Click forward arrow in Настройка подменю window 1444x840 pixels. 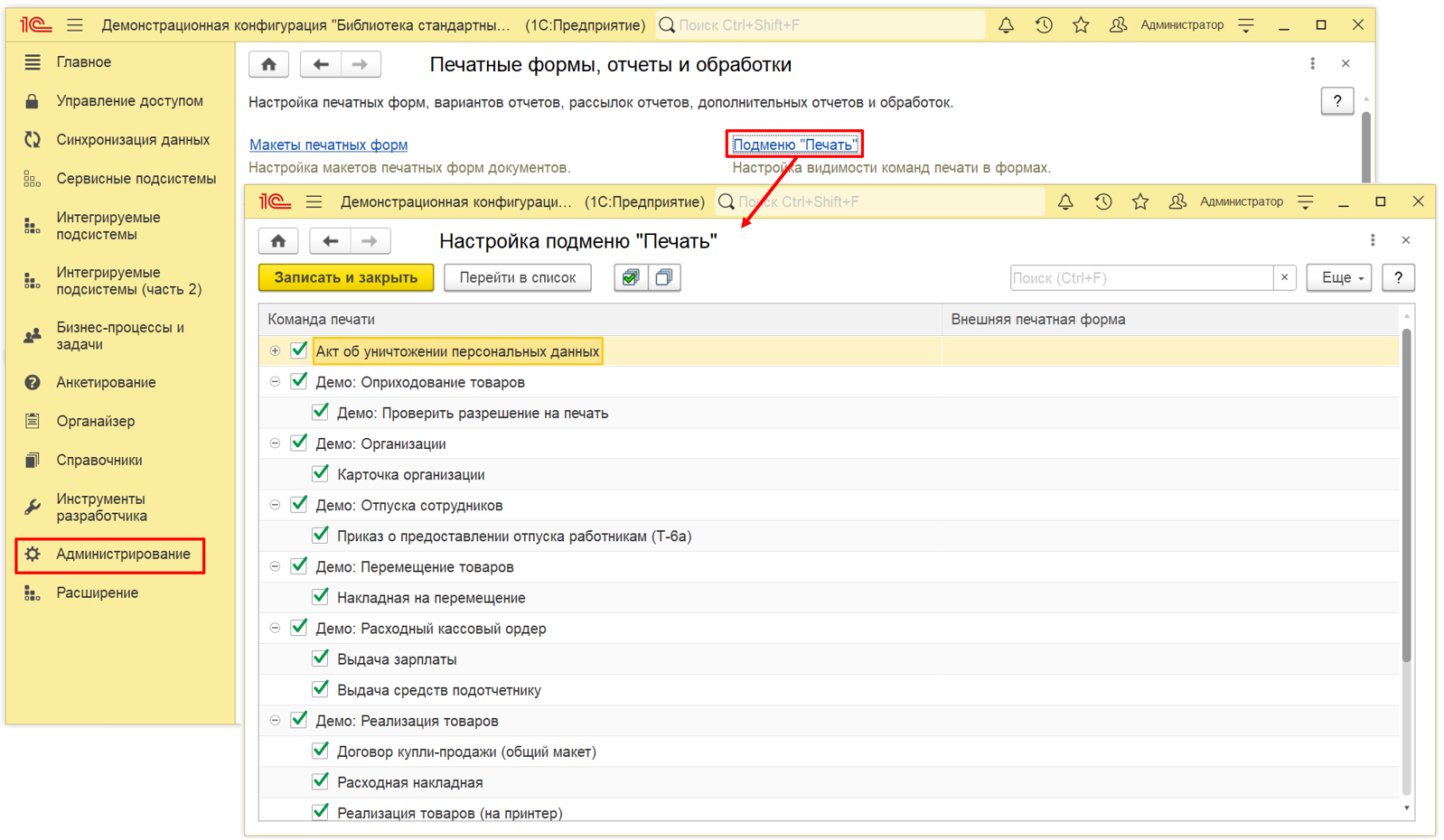point(370,241)
